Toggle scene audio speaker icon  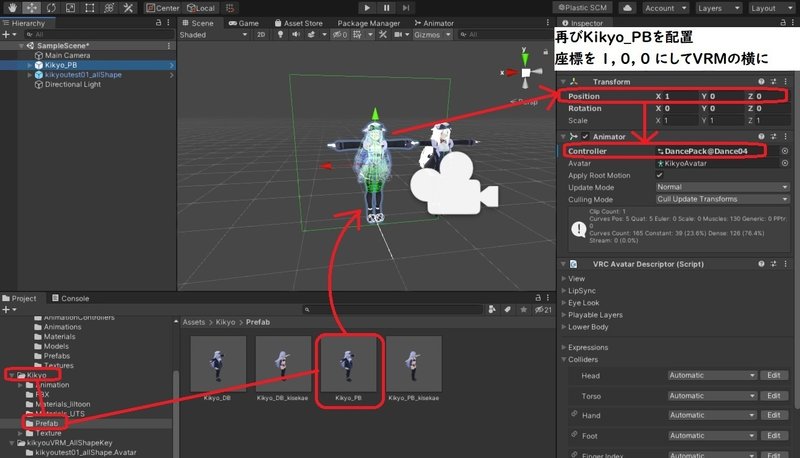tap(295, 35)
